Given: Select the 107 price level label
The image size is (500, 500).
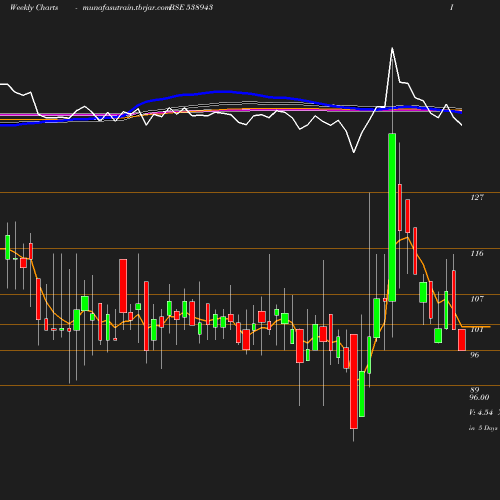Looking at the screenshot, I should (x=477, y=299).
